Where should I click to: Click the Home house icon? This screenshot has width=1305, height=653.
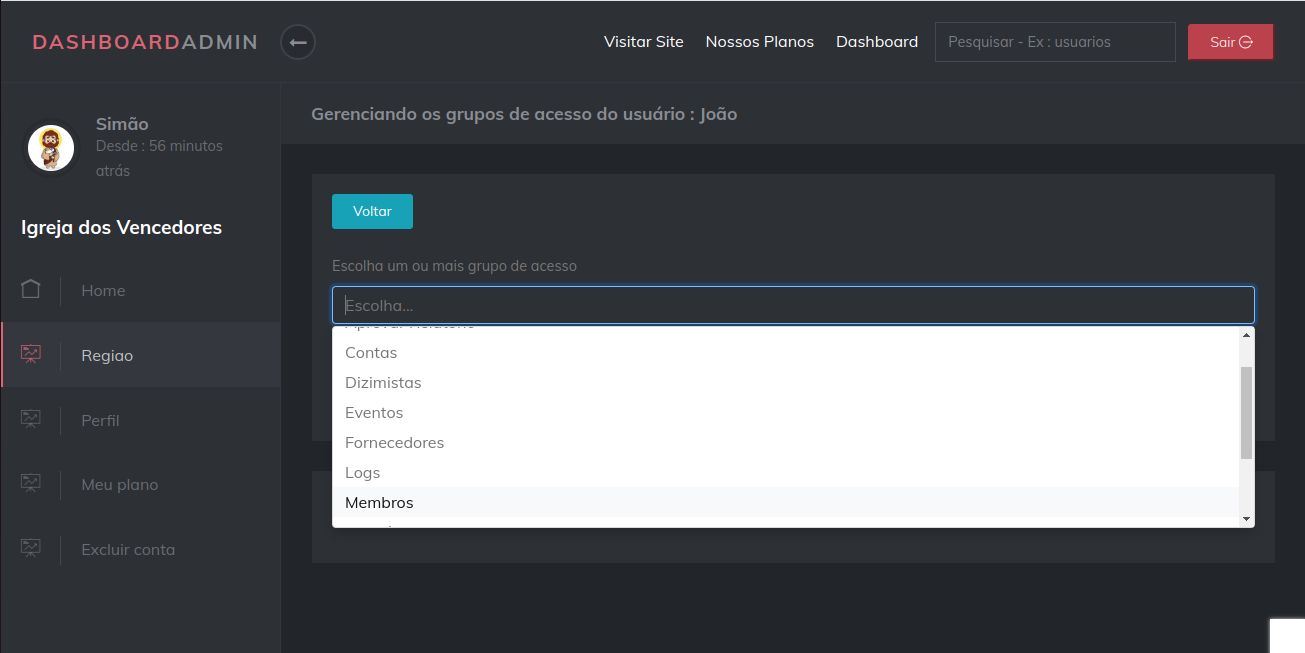coord(31,290)
